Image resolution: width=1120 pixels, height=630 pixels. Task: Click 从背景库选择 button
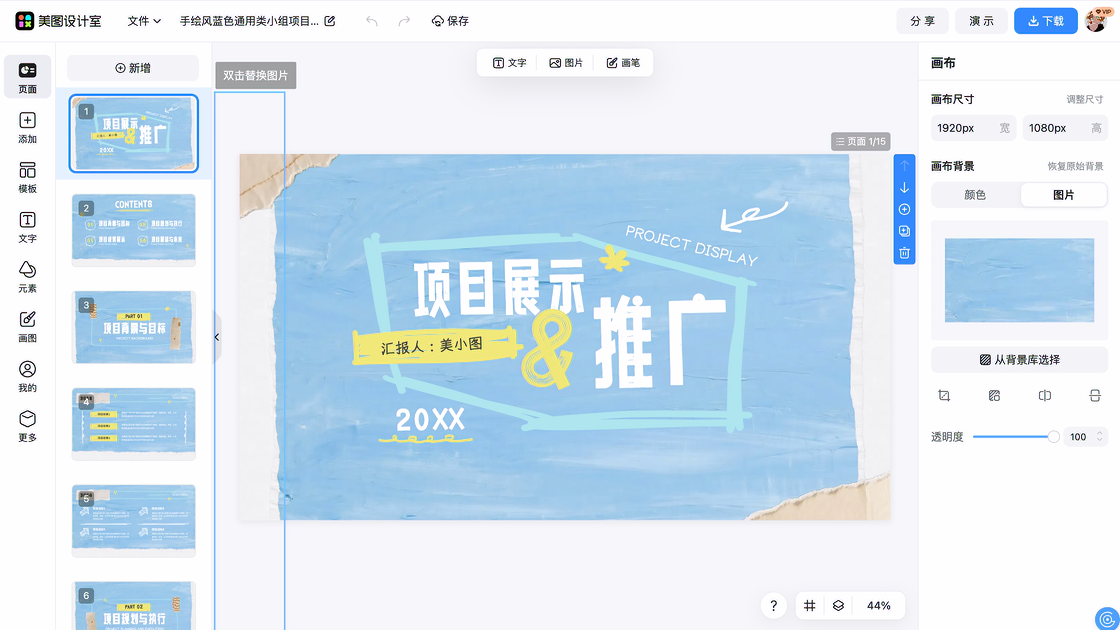pos(1019,360)
